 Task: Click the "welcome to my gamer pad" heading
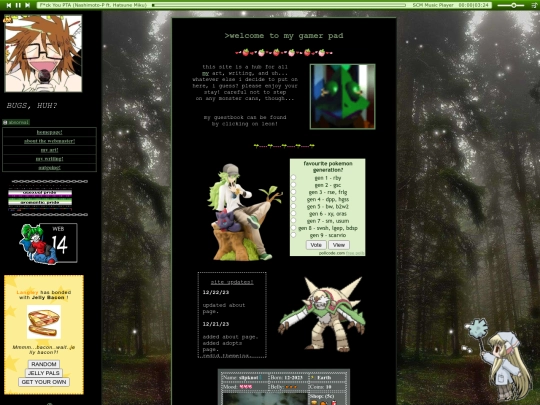point(284,36)
